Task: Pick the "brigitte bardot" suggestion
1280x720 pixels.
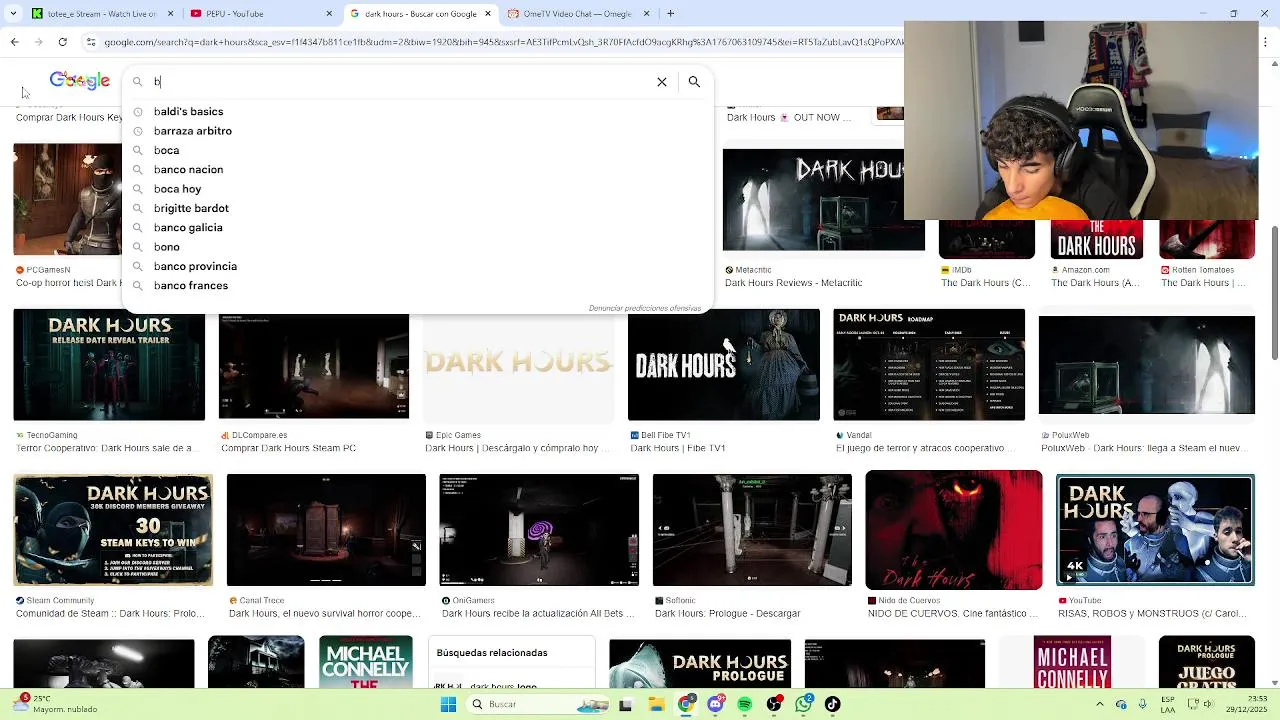Action: click(191, 208)
